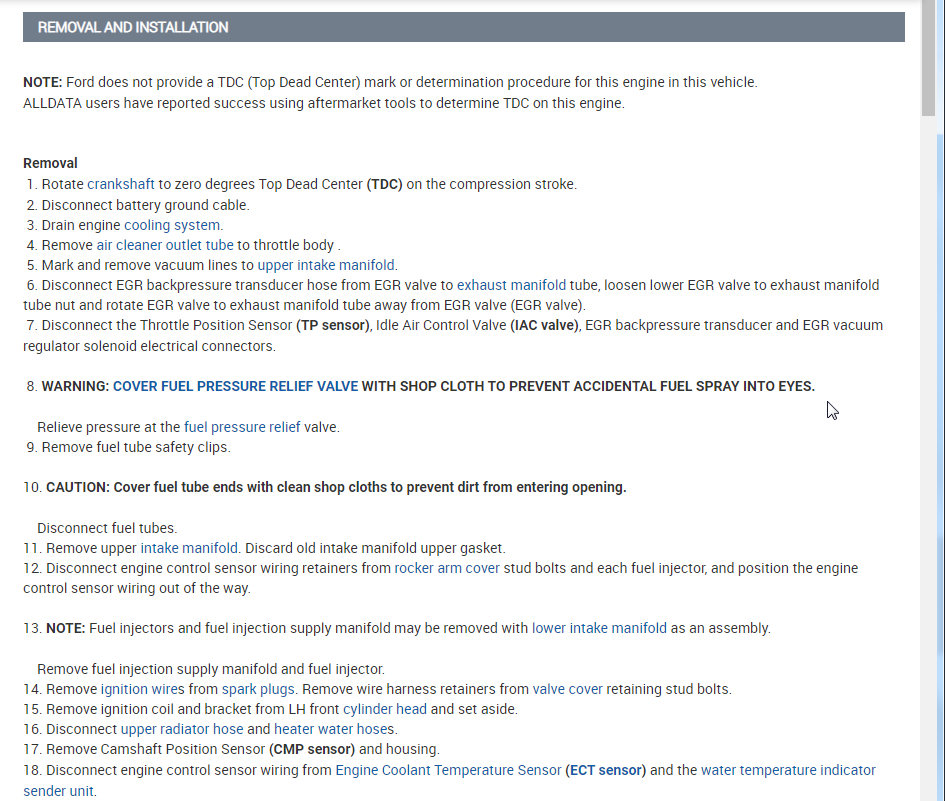Follow the upper intake manifold link

click(326, 265)
